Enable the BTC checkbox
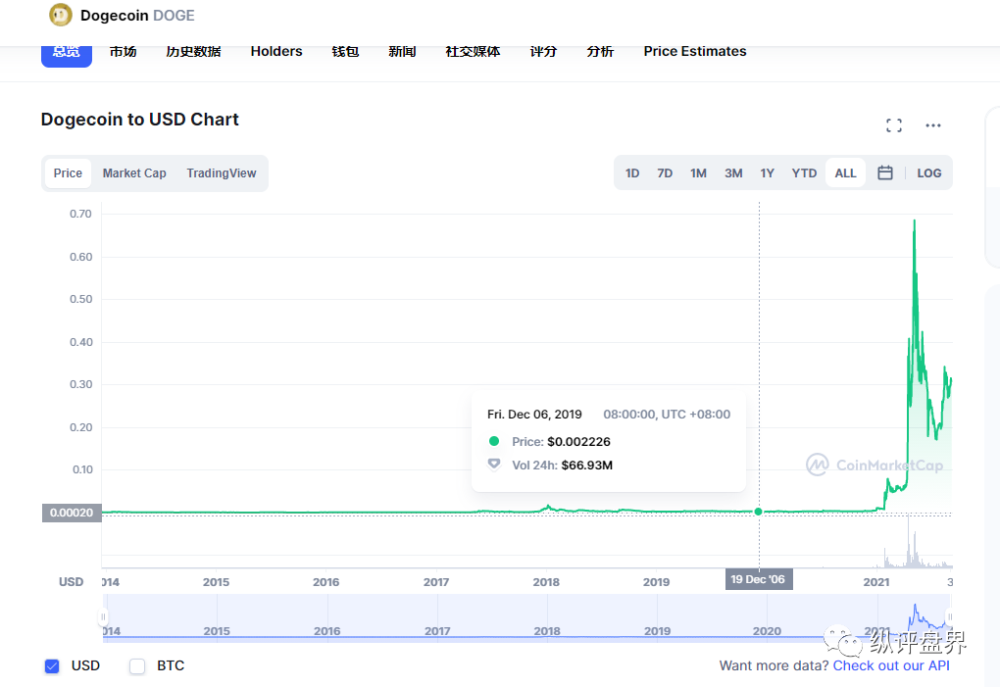The width and height of the screenshot is (1000, 687). 137,666
